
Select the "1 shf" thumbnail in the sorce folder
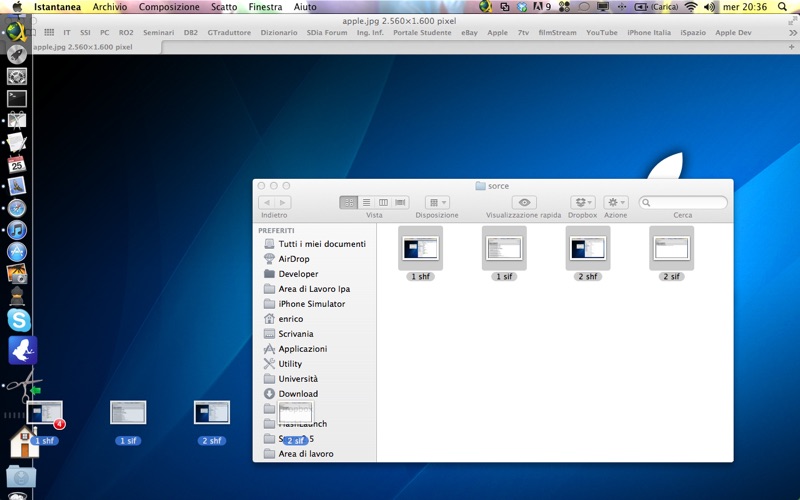point(420,248)
